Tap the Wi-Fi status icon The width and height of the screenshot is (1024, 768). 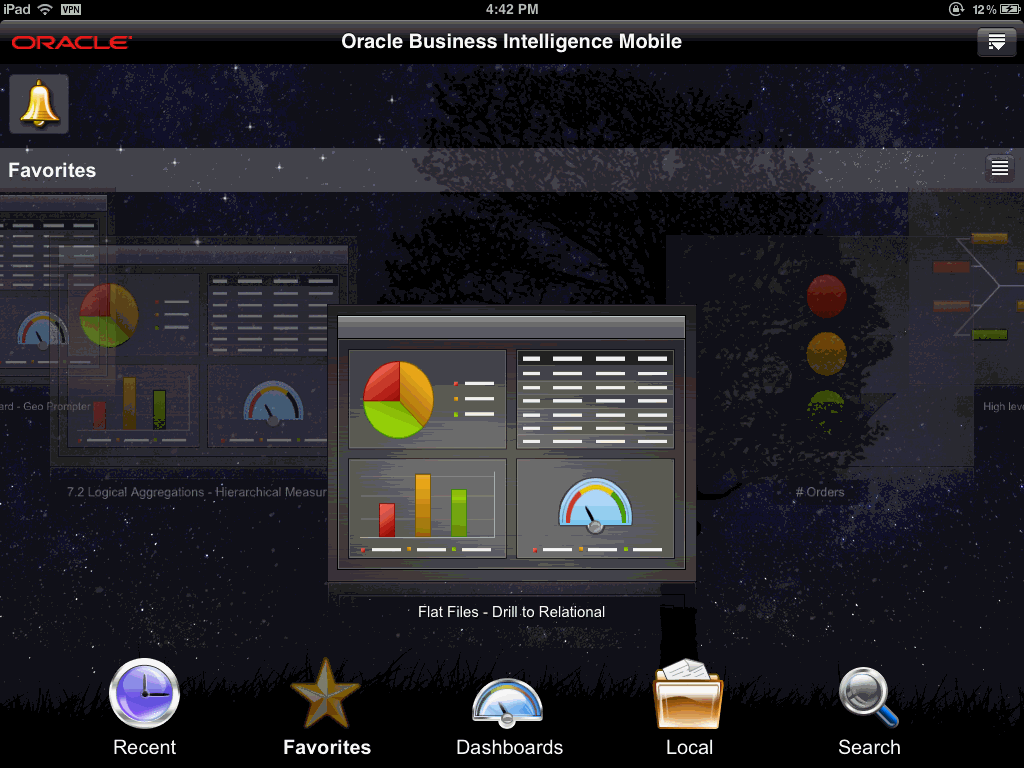coord(45,9)
